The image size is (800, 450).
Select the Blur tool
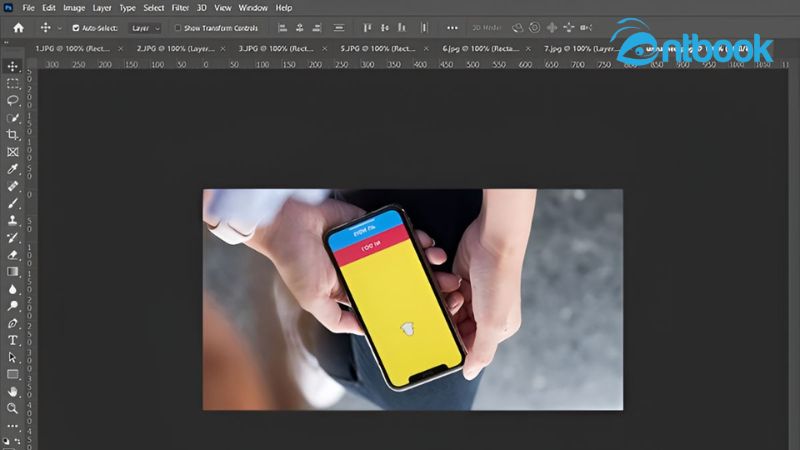click(x=13, y=289)
